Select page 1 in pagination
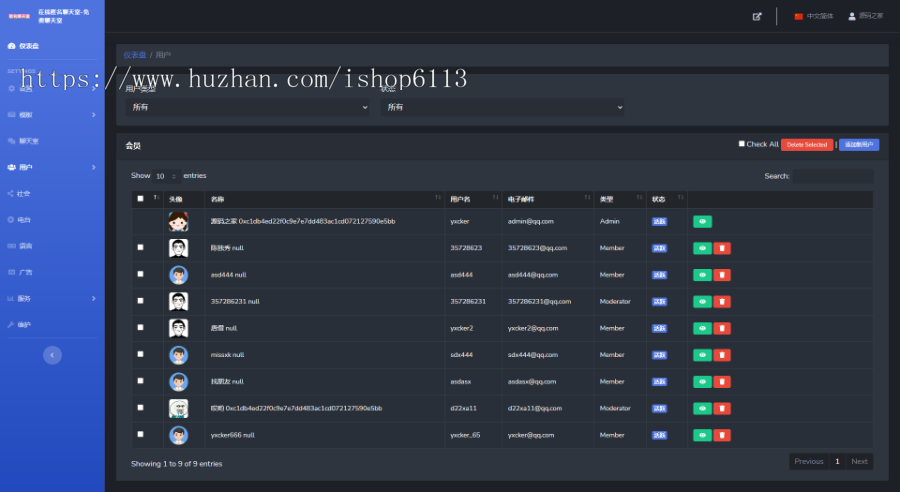Image resolution: width=900 pixels, height=492 pixels. 837,462
